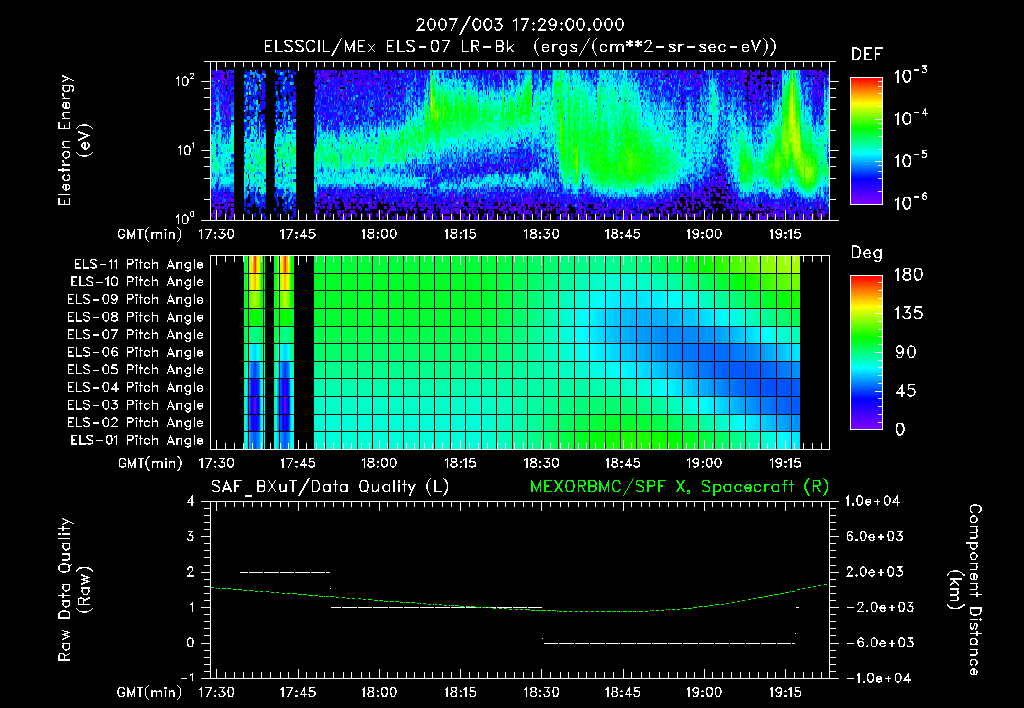1024x708 pixels.
Task: Click the 'ELS-04 Pitch Angle' row label
Action: [x=136, y=387]
